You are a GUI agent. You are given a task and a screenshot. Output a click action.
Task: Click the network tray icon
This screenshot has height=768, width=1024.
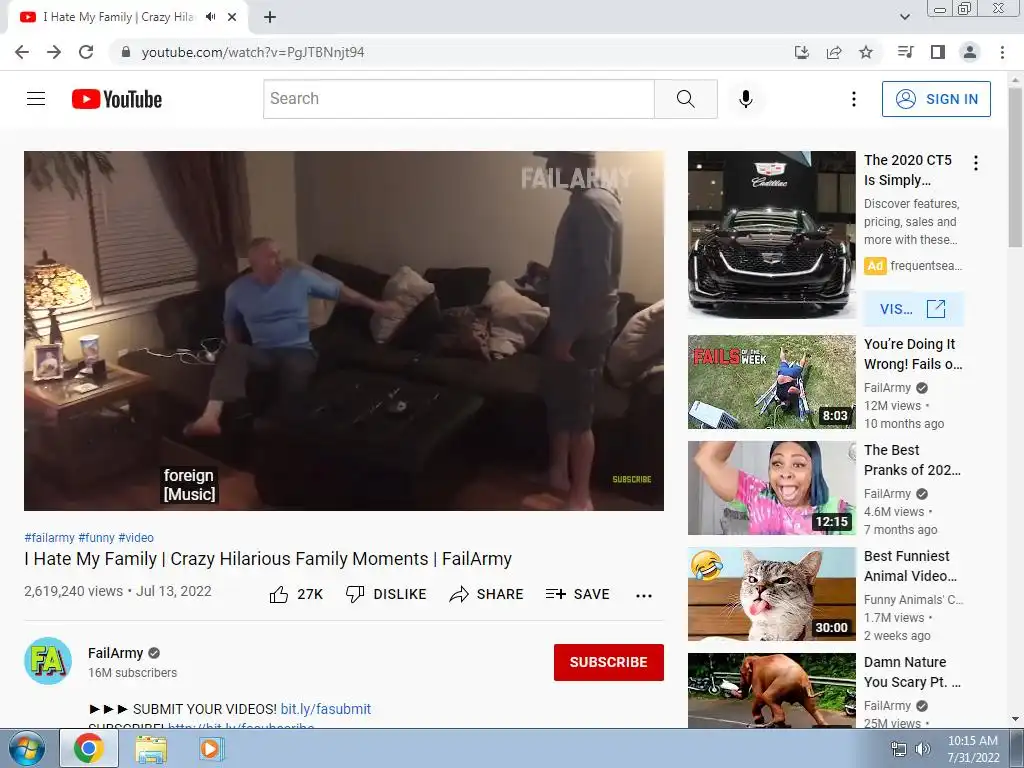[899, 749]
